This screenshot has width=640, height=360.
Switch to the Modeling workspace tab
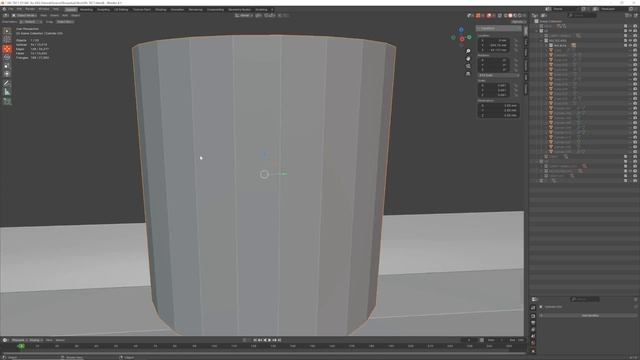point(86,9)
